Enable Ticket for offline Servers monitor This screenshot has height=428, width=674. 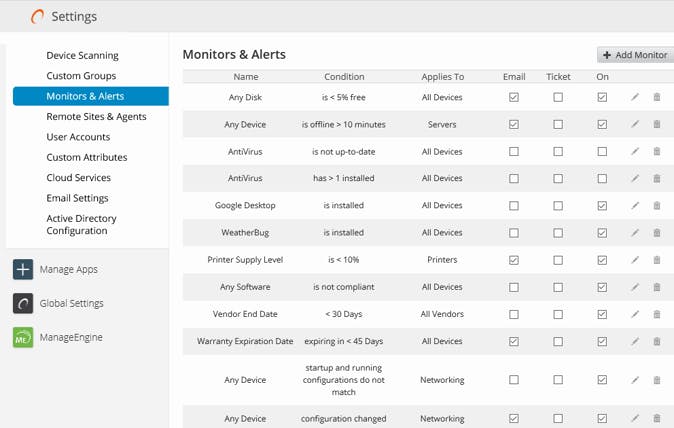[x=558, y=125]
